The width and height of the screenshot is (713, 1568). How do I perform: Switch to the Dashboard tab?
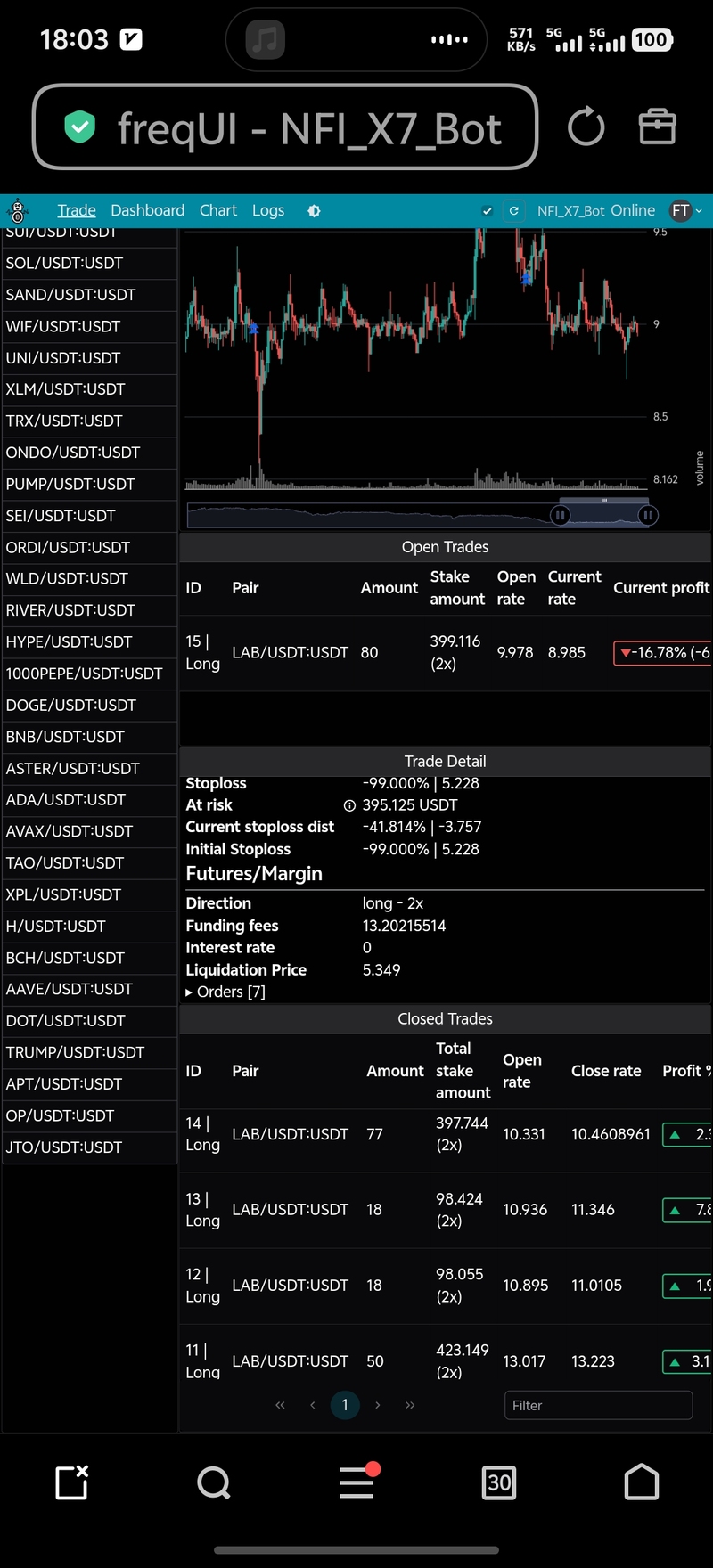[147, 210]
